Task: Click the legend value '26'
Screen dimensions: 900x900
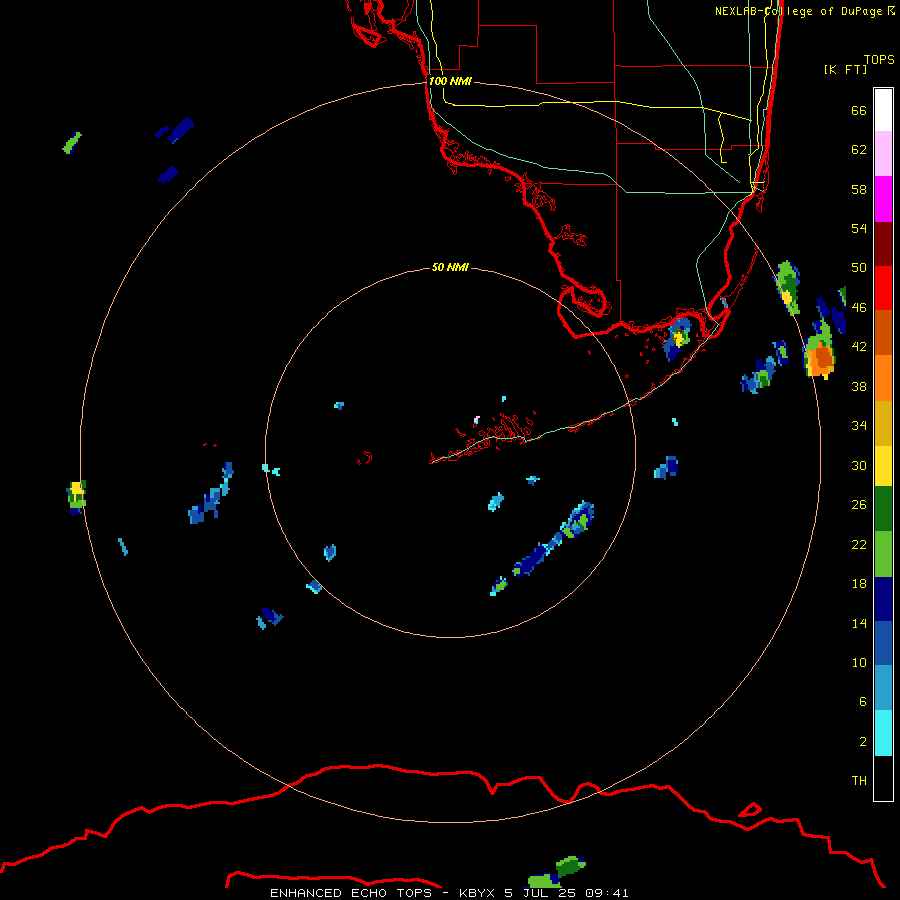Action: coord(859,505)
